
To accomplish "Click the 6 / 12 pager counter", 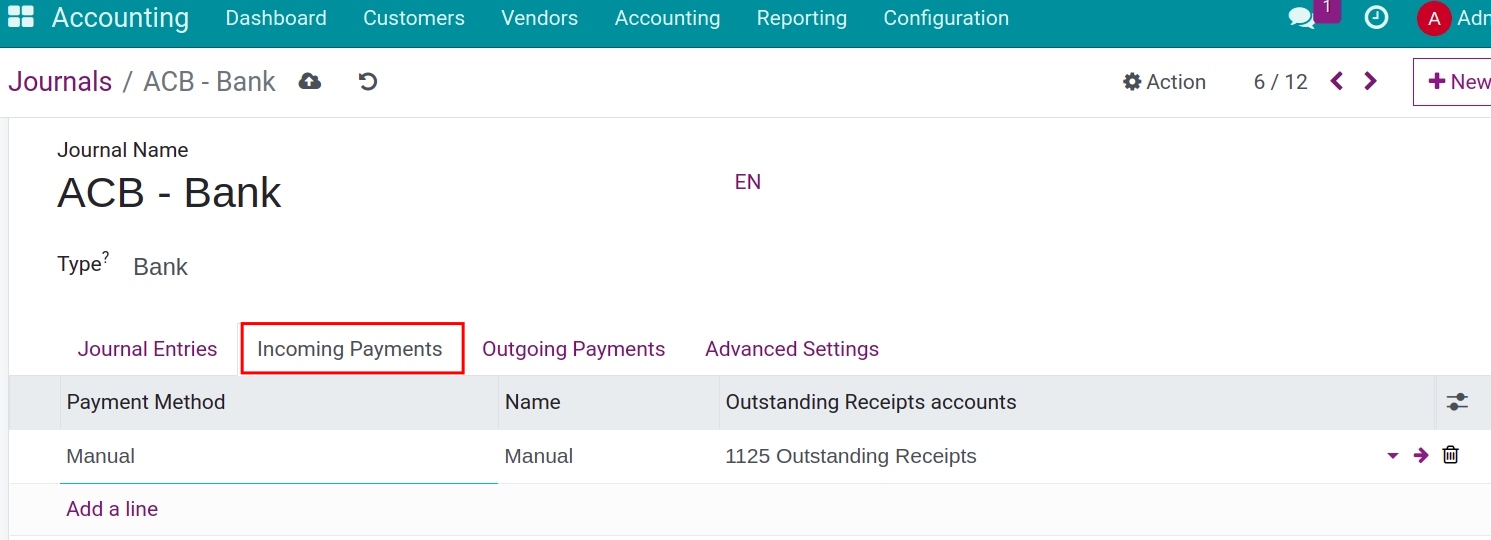I will [1281, 82].
